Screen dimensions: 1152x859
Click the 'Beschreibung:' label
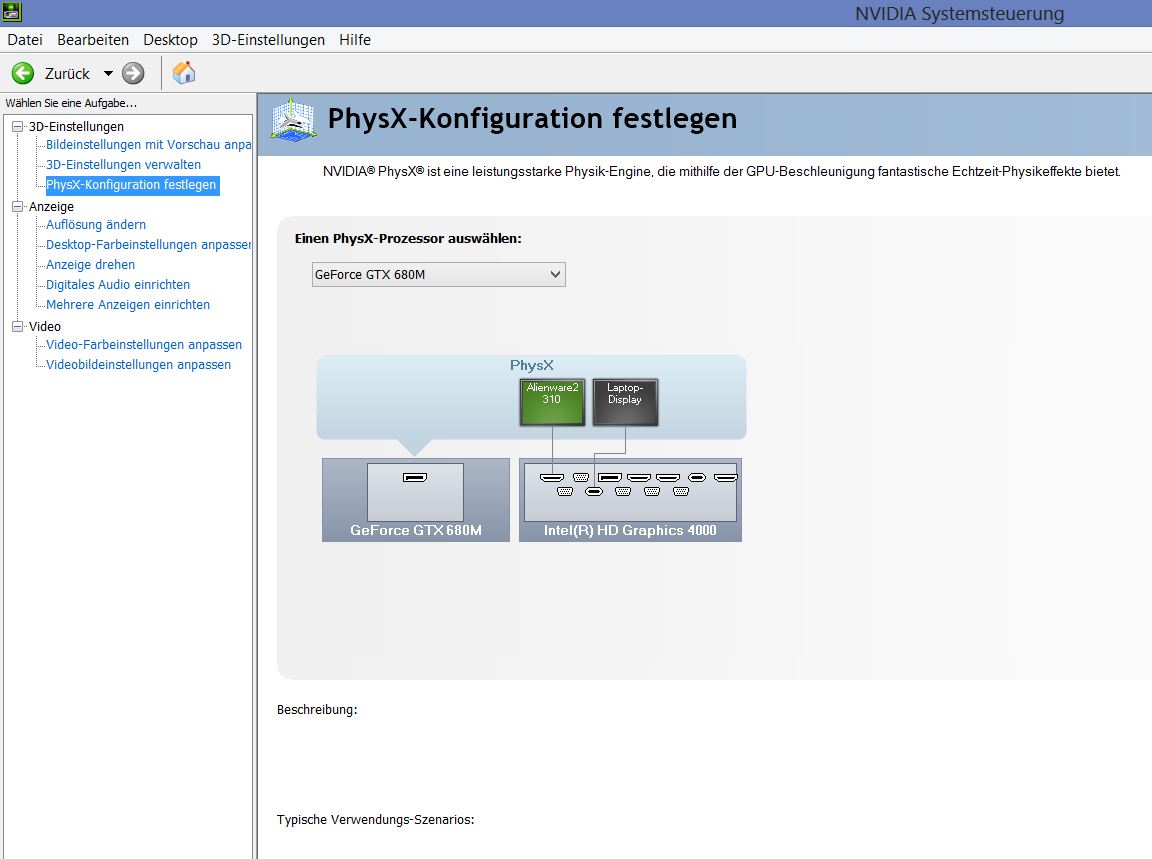click(317, 710)
